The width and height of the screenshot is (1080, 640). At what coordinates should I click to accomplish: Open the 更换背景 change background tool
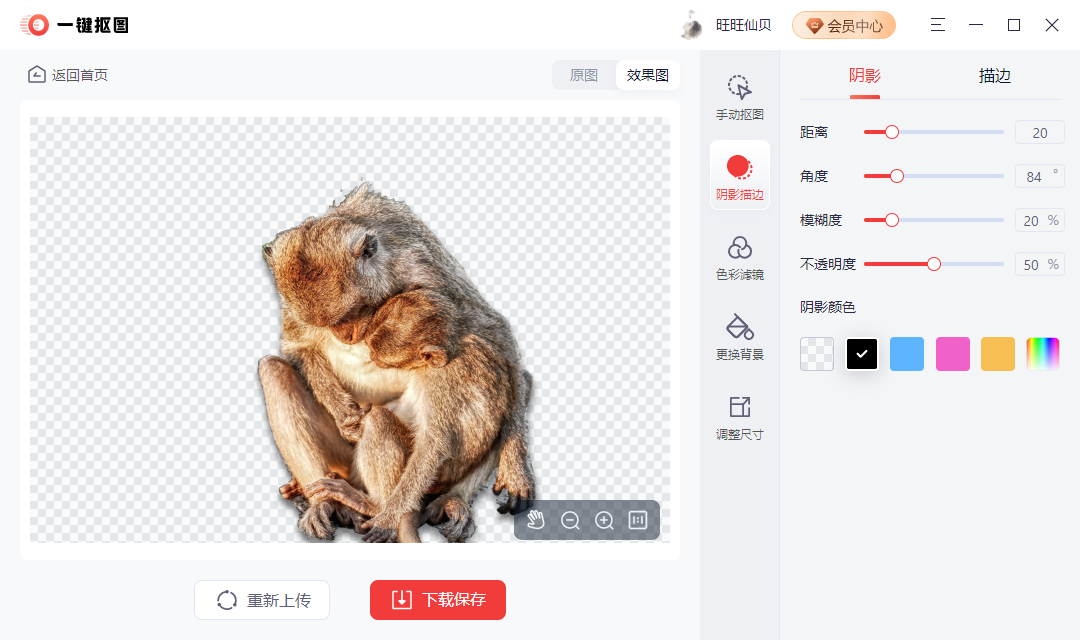tap(739, 335)
